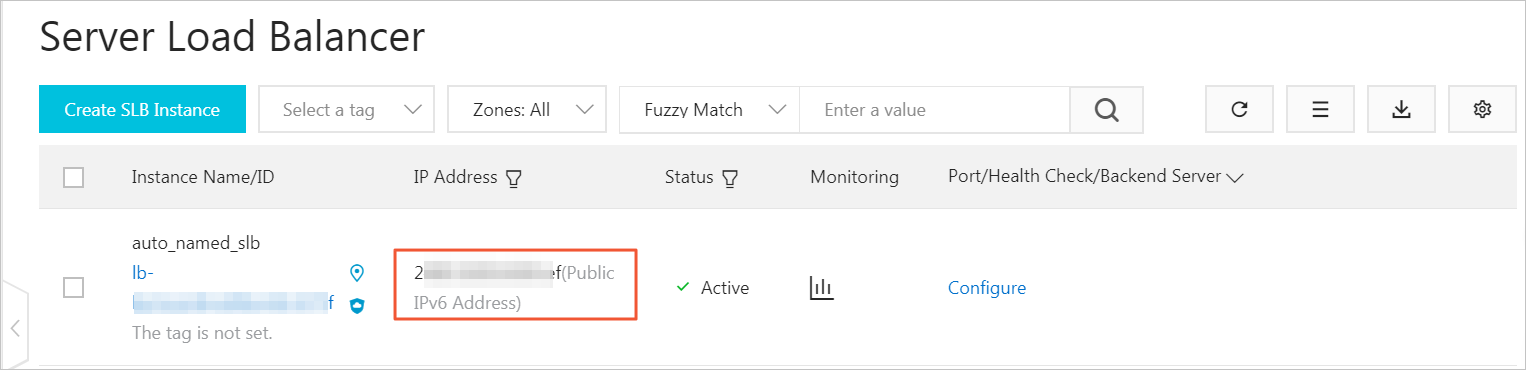Focus the Enter a value search field
Screen dimensions: 1526x370
click(x=935, y=109)
